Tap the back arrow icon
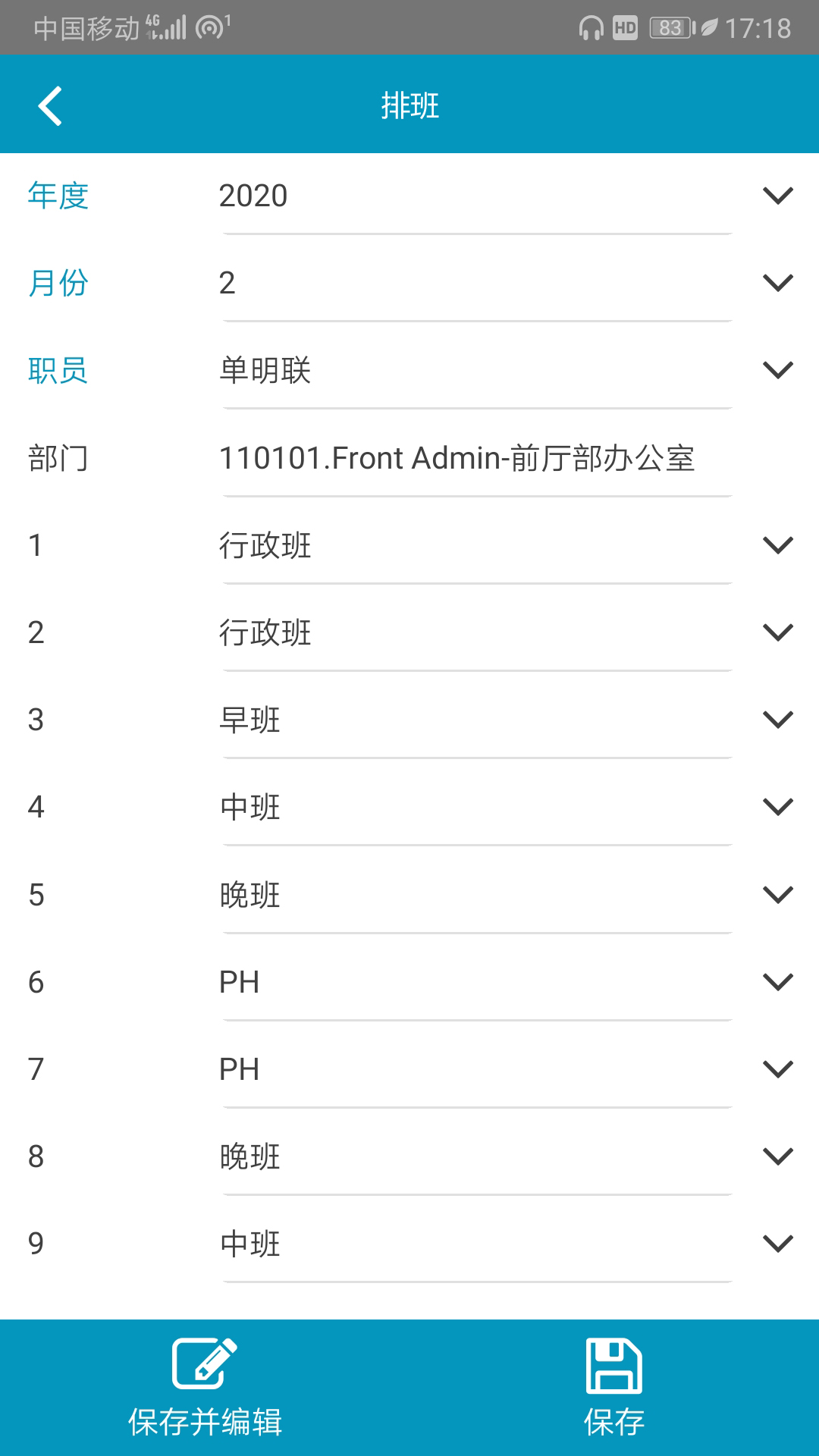The image size is (819, 1456). point(50,105)
